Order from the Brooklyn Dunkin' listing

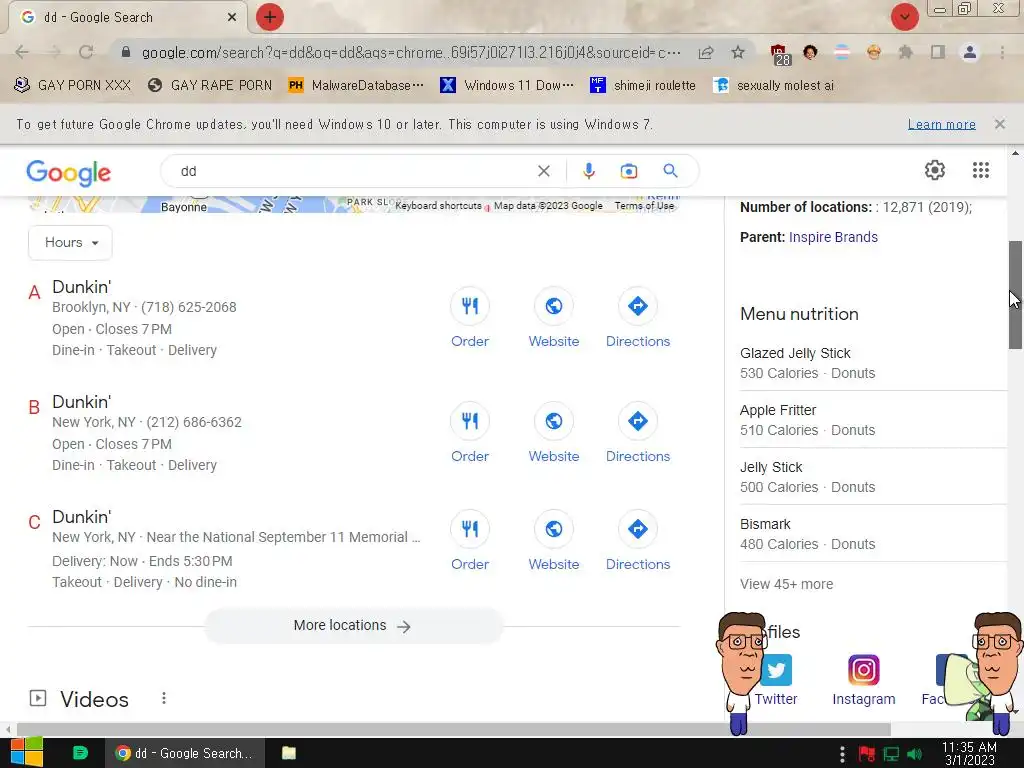[470, 318]
